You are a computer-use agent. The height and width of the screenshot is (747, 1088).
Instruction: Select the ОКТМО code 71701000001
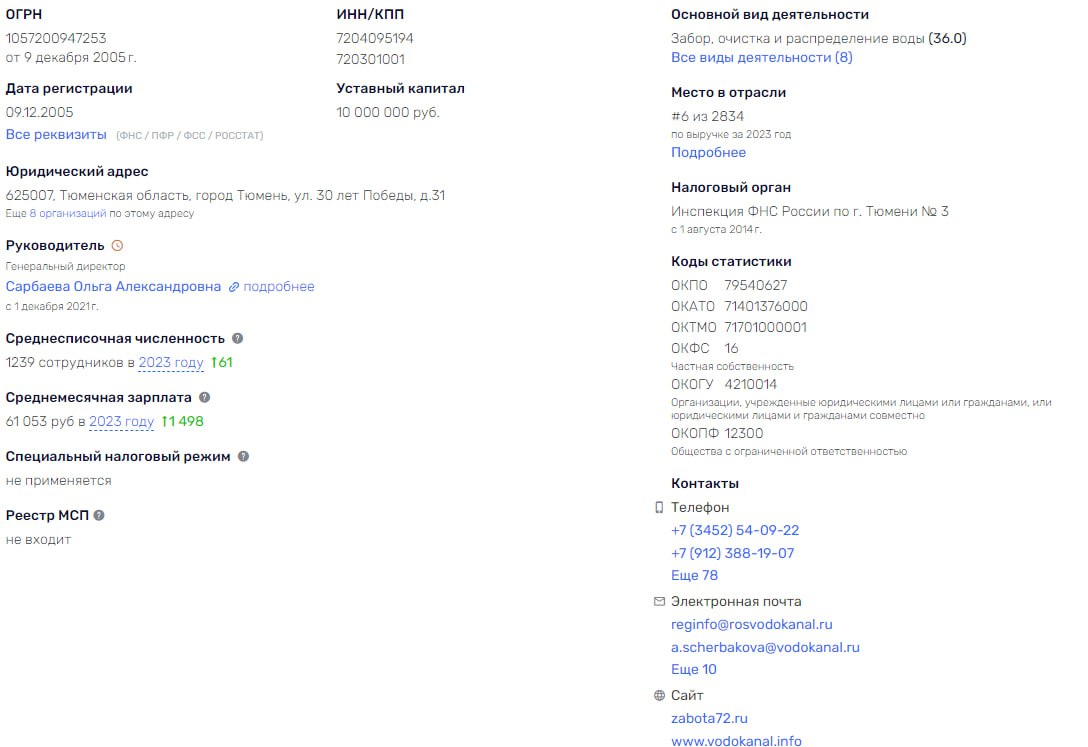pos(765,327)
